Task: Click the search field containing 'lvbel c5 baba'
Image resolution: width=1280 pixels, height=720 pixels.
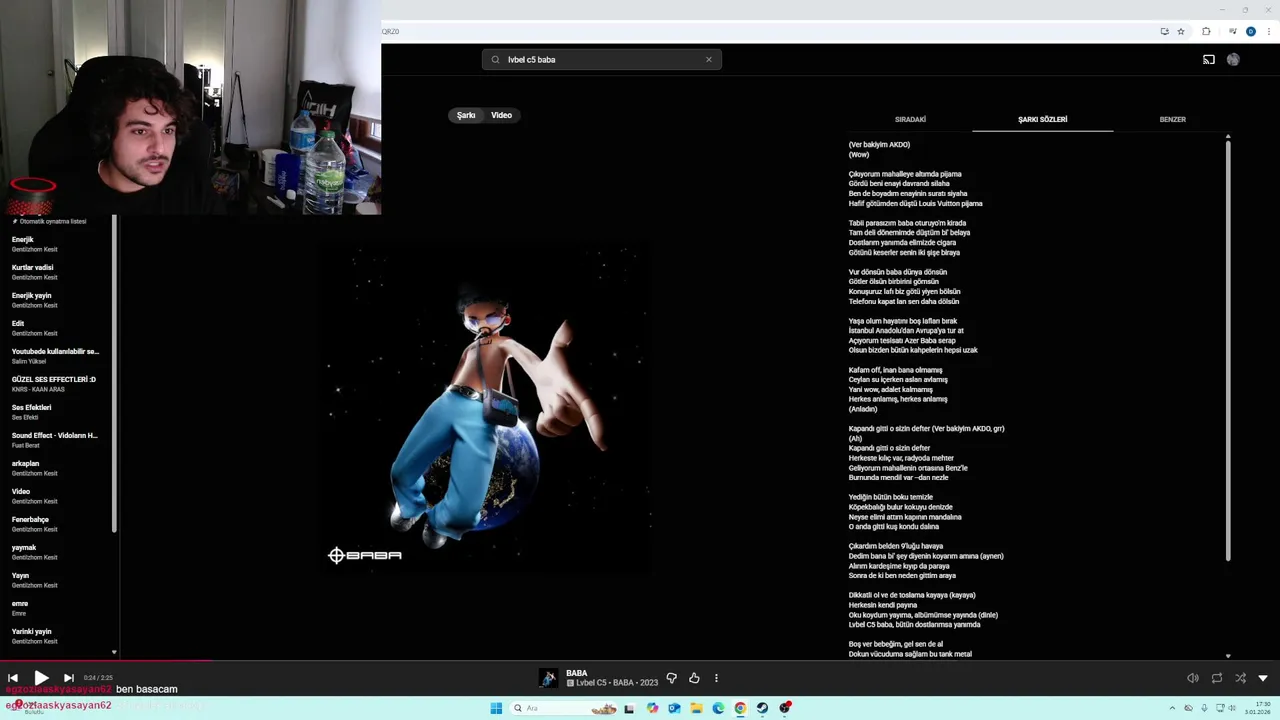Action: 601,60
